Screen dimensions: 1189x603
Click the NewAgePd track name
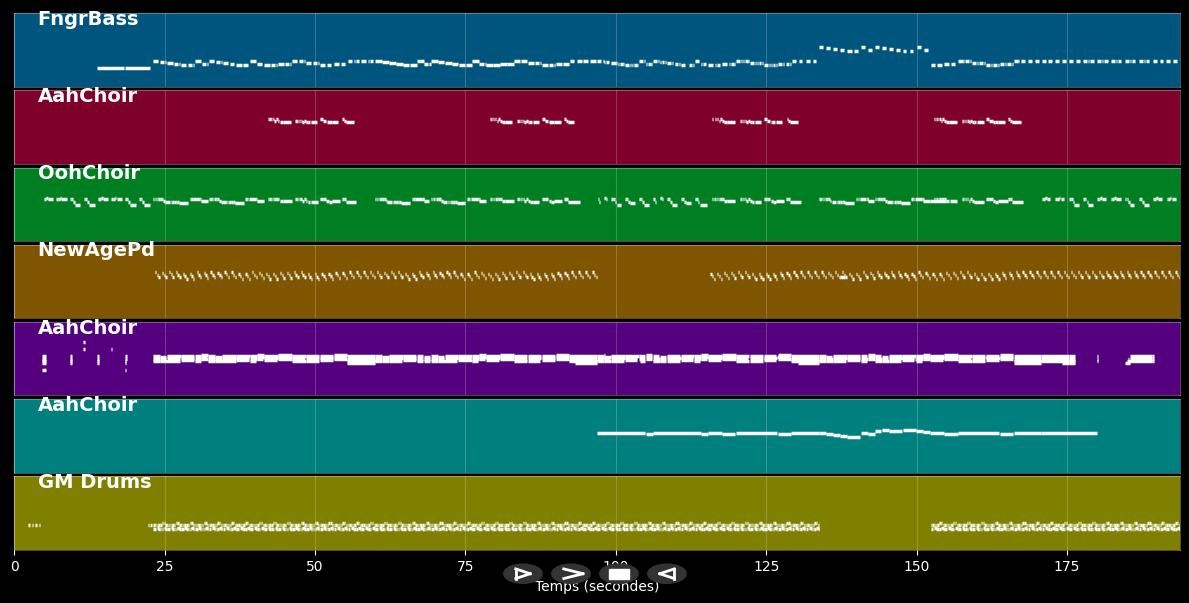pos(96,250)
